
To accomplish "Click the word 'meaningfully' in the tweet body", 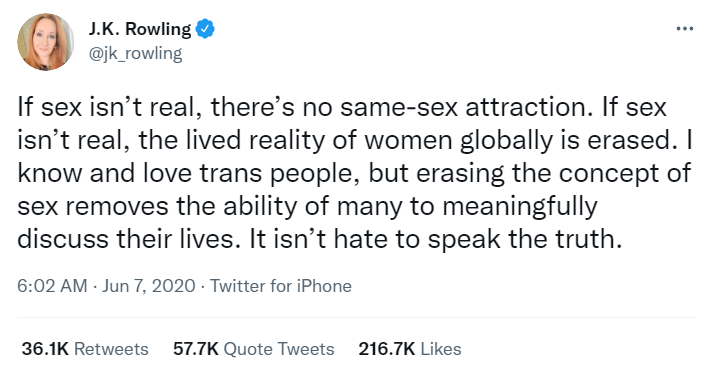I will click(520, 207).
